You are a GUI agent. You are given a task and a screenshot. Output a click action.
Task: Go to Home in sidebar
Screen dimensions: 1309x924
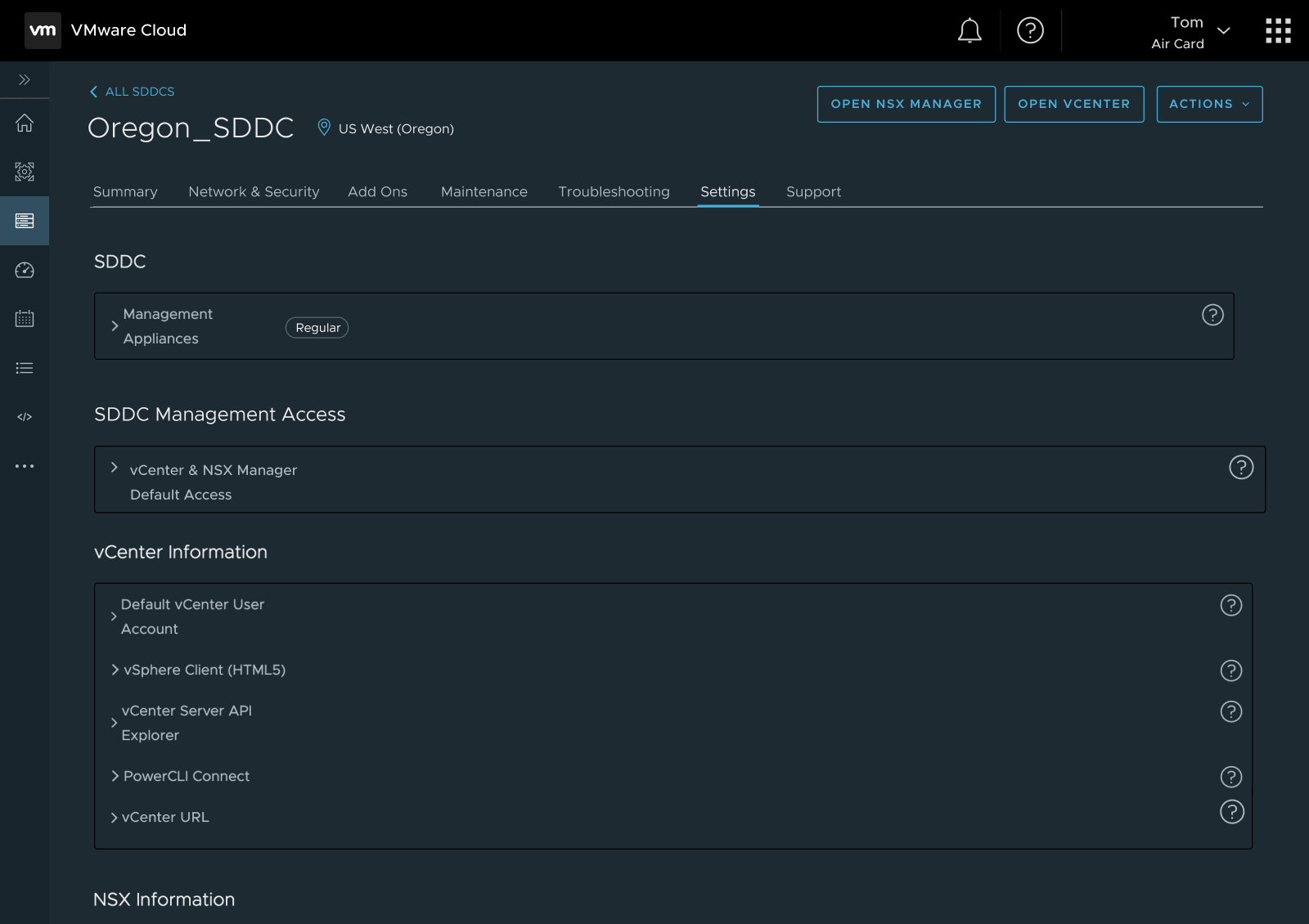coord(25,123)
